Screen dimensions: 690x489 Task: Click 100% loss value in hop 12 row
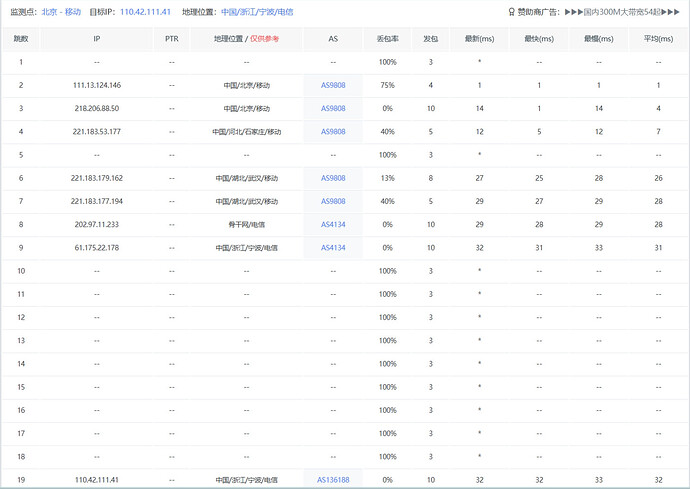coord(388,317)
